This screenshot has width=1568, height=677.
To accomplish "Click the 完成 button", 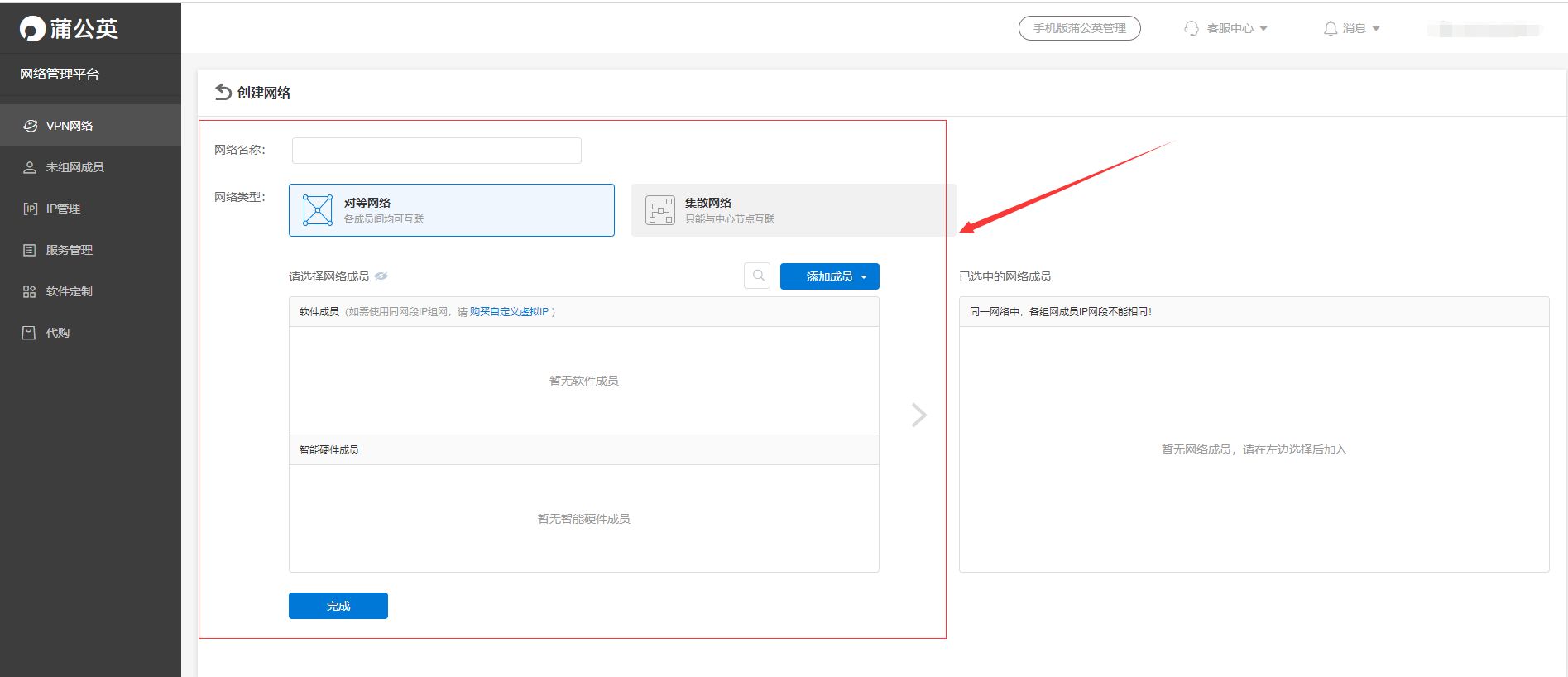I will (x=338, y=606).
